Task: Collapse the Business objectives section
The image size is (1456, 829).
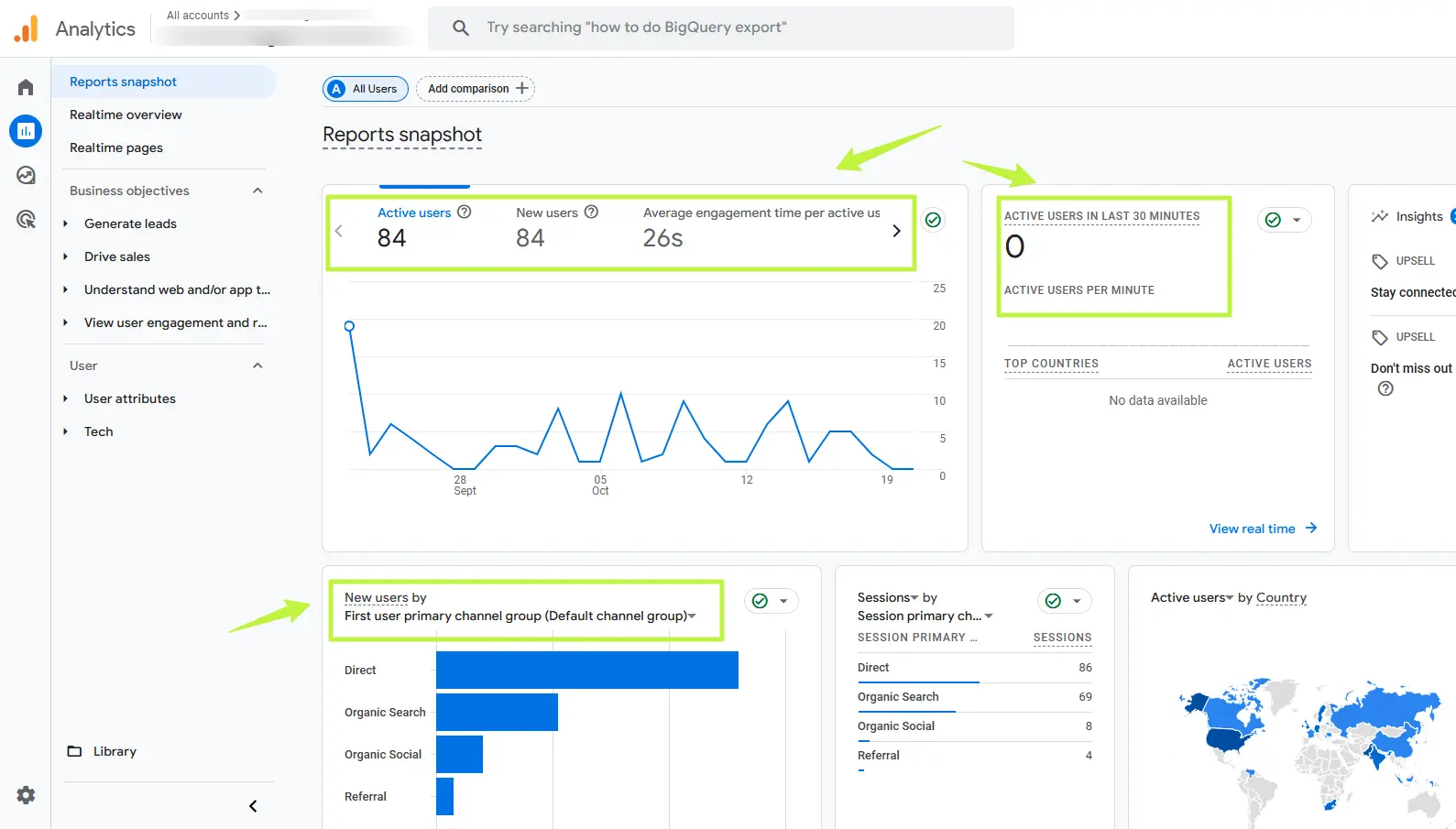Action: click(x=257, y=191)
